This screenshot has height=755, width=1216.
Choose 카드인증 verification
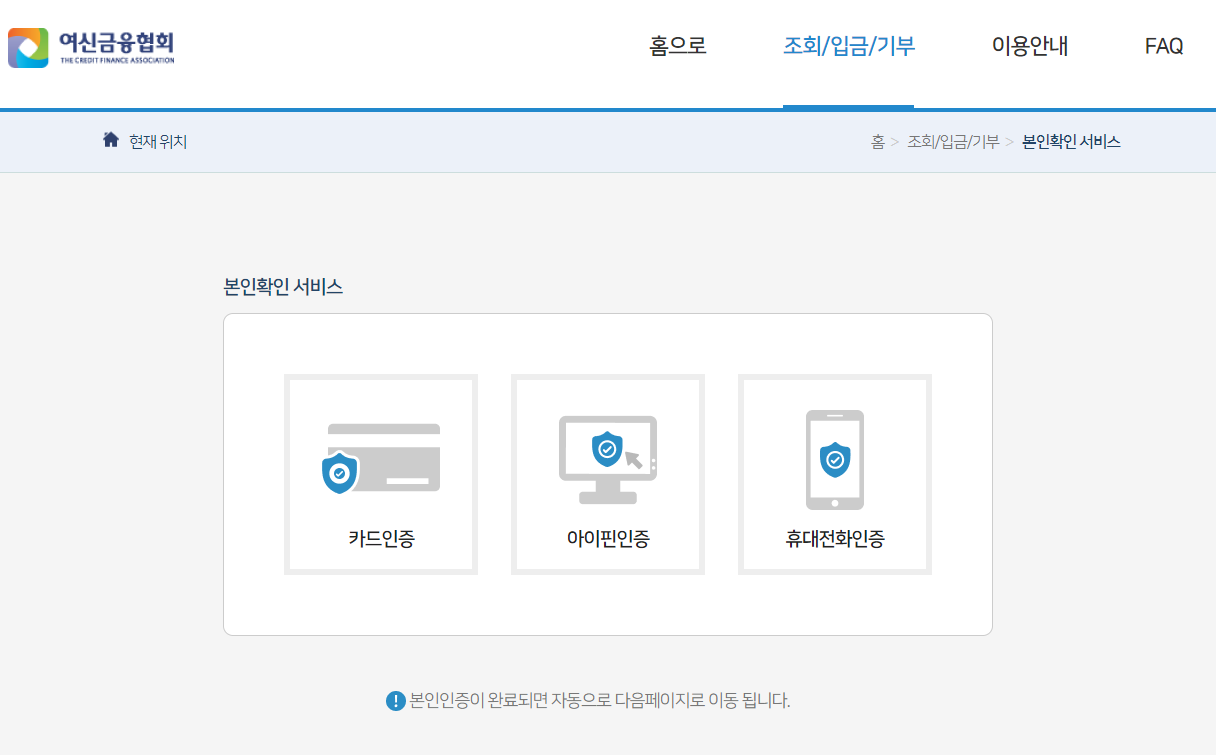tap(381, 474)
